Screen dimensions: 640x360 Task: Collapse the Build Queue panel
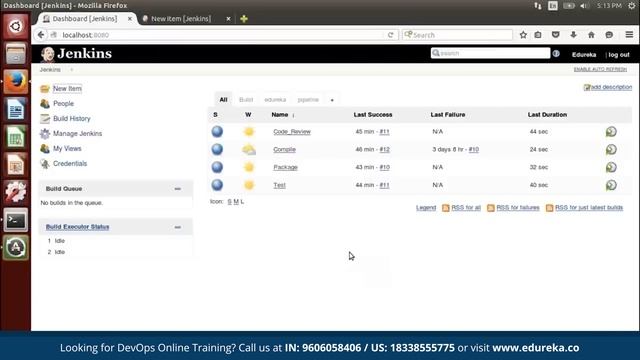click(x=178, y=189)
